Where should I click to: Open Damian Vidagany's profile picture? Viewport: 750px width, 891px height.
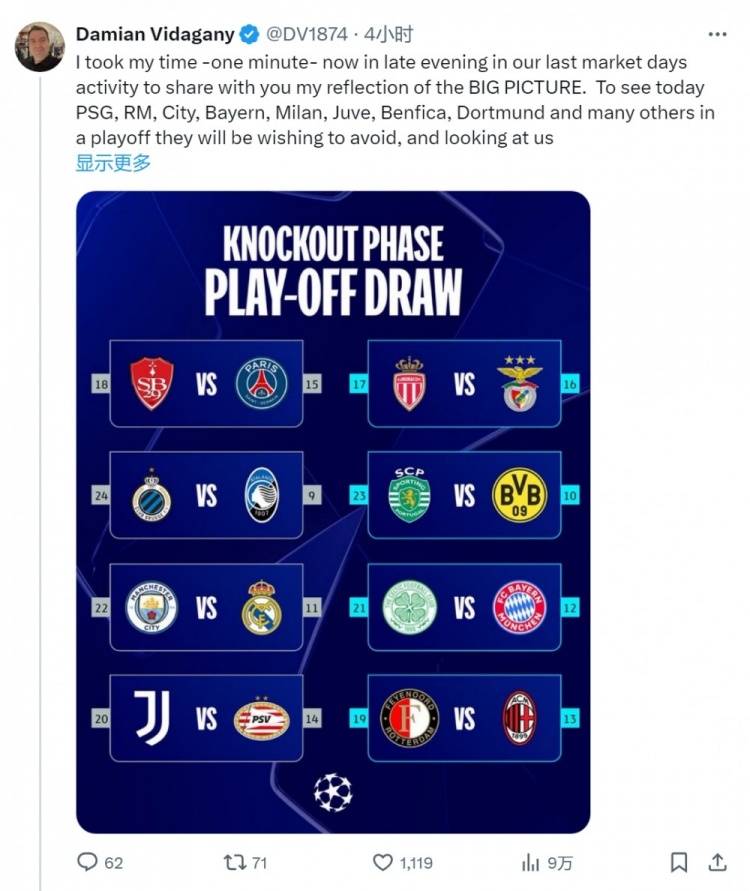click(x=40, y=48)
